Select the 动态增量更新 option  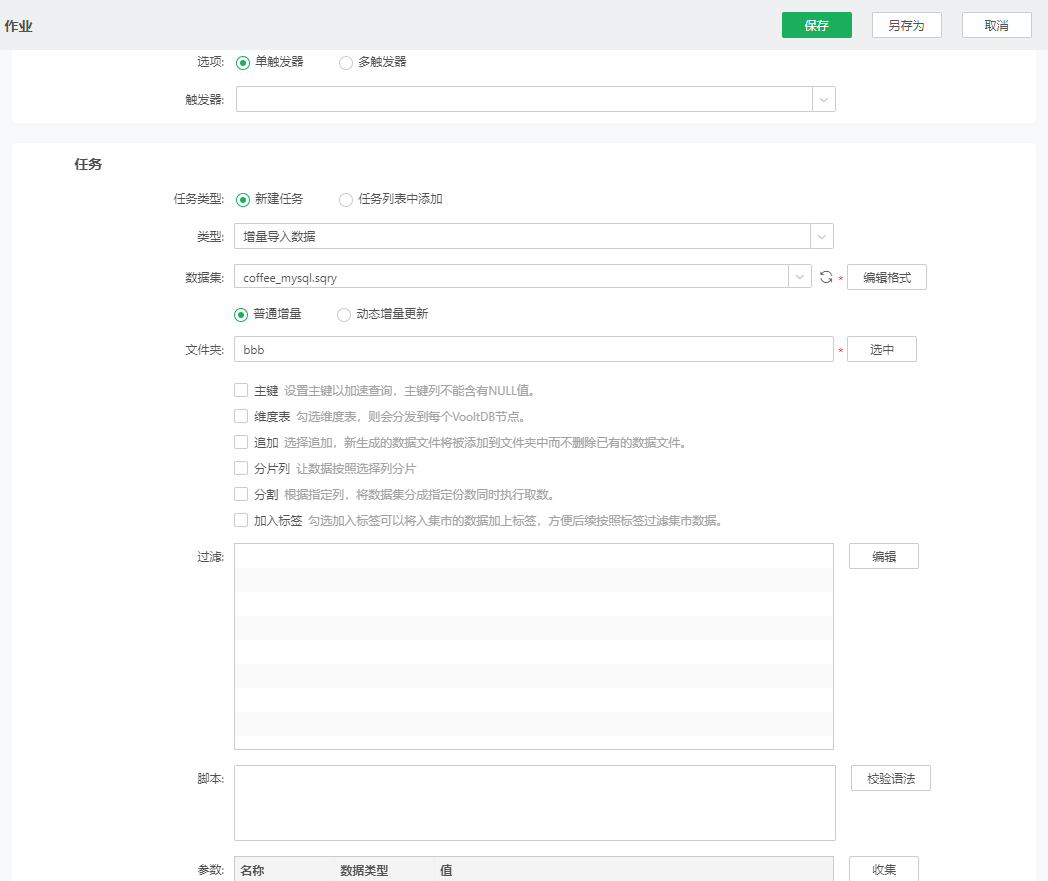click(x=343, y=313)
